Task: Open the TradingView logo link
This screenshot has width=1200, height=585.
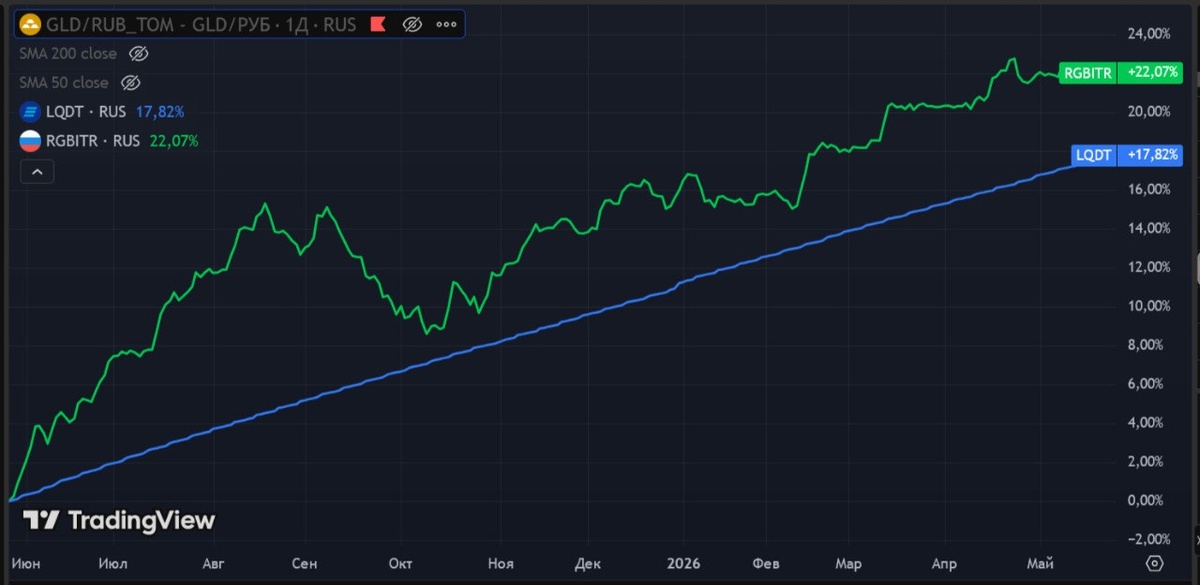Action: coord(119,520)
